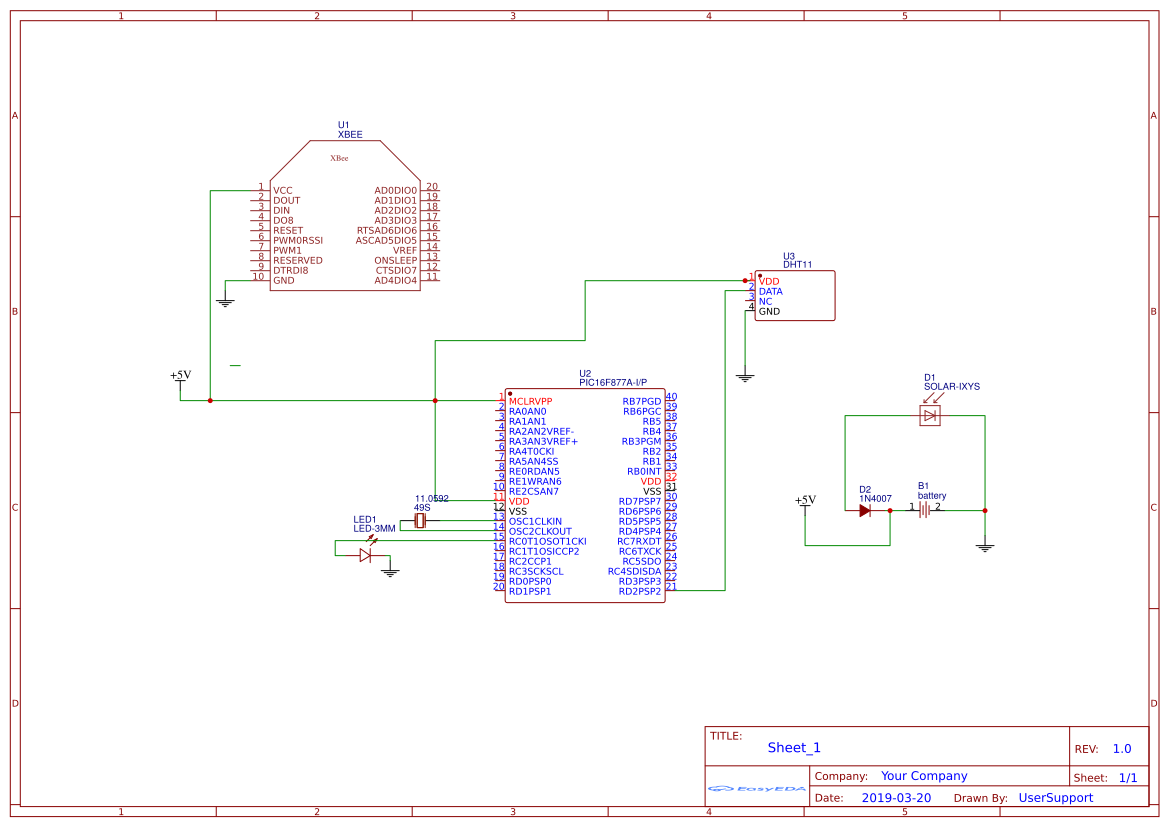Click the ground symbol below the XBee GND pin
The image size is (1169, 827).
point(225,302)
